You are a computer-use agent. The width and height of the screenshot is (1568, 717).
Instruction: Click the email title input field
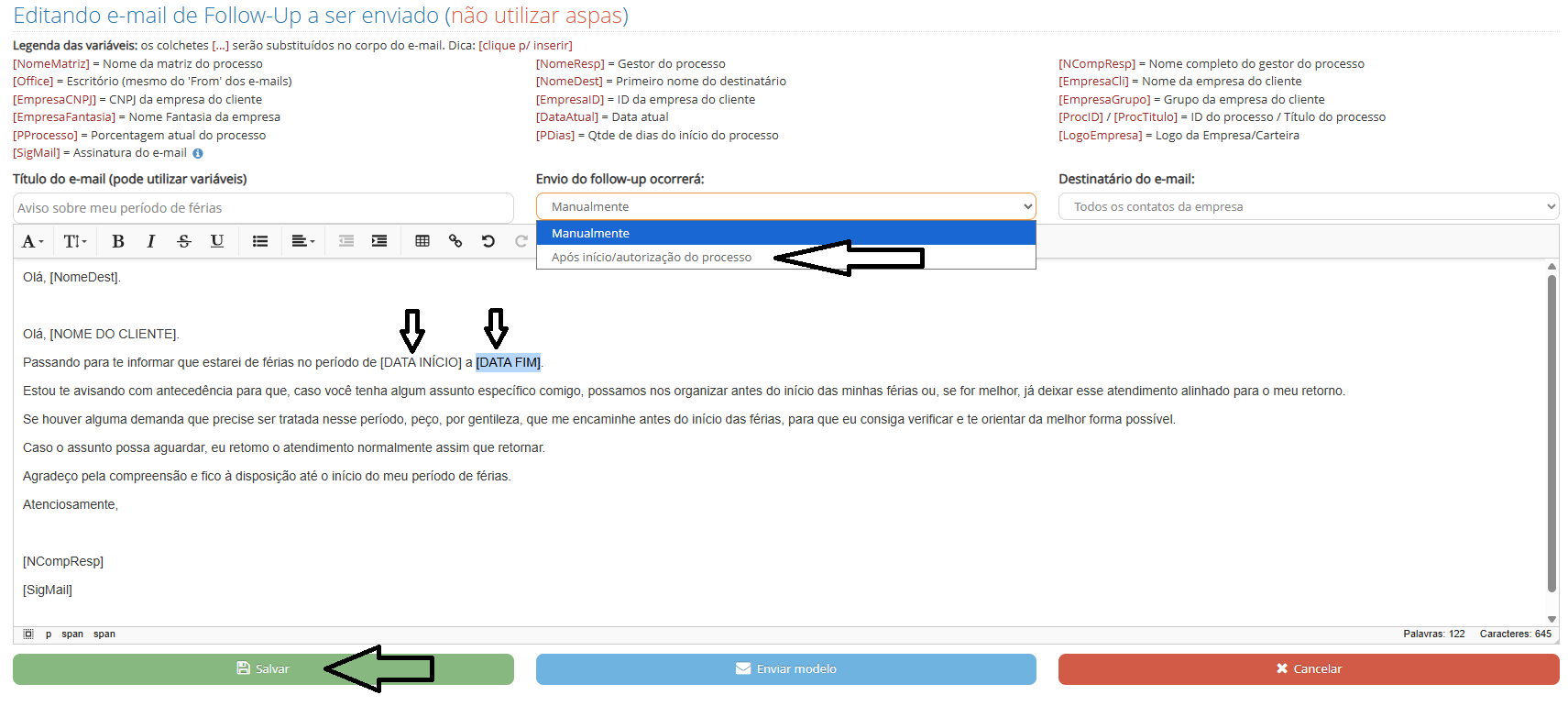click(x=263, y=208)
